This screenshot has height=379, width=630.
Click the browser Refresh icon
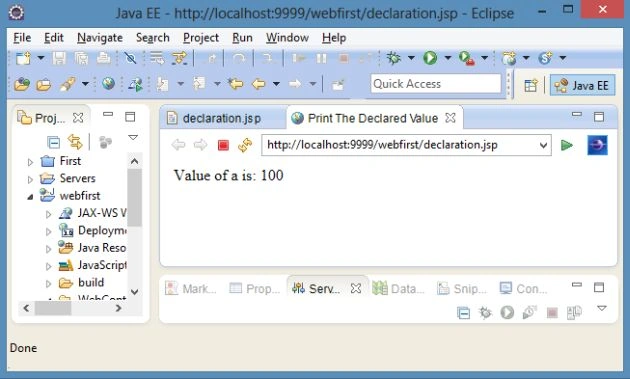[245, 145]
